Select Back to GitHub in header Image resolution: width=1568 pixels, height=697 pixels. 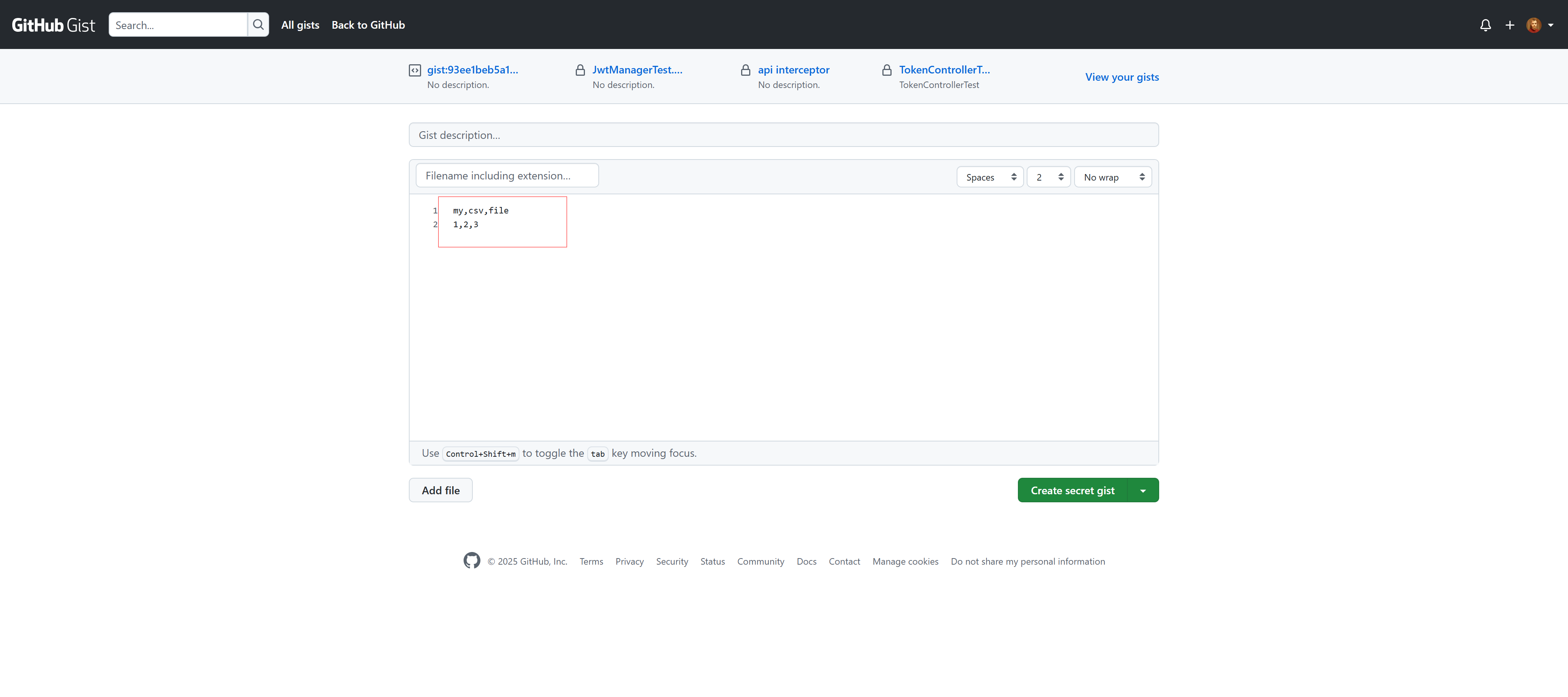tap(367, 25)
